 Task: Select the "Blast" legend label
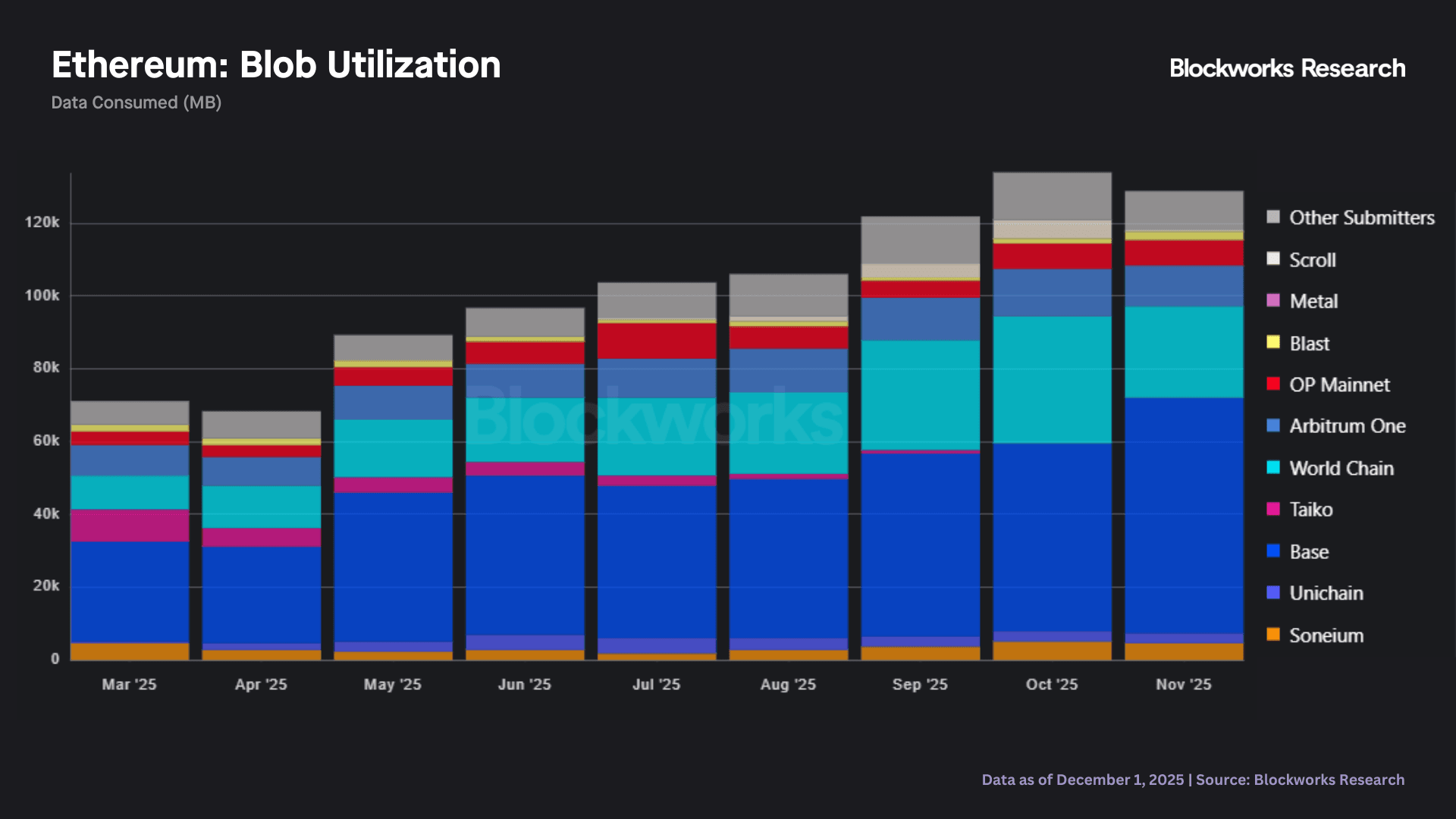[x=1310, y=344]
